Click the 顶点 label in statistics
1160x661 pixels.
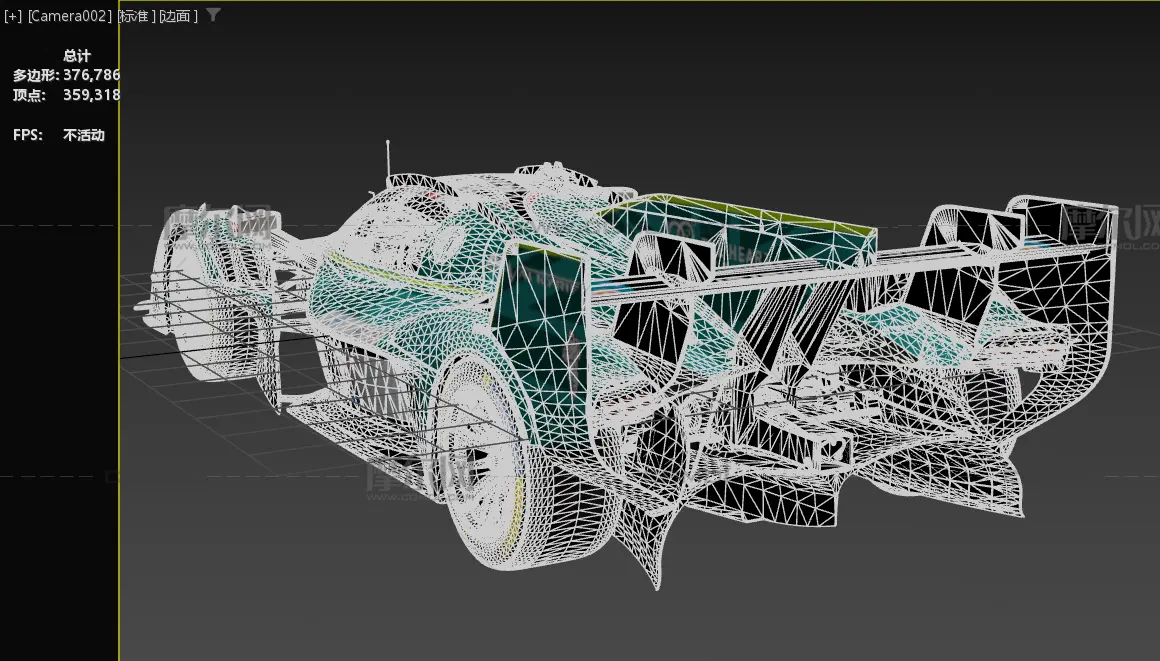point(29,95)
